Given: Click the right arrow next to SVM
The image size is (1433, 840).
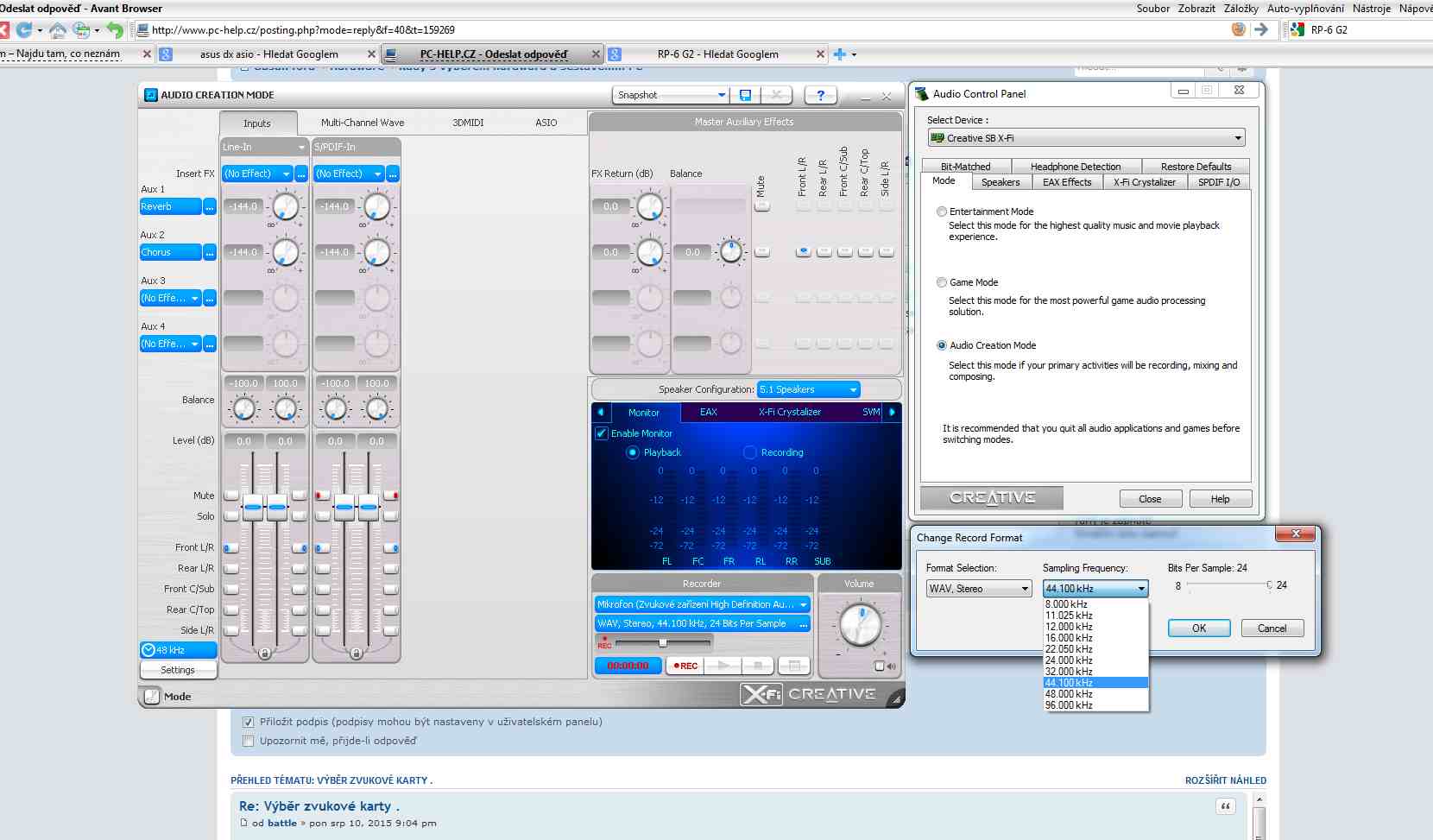Looking at the screenshot, I should tap(892, 413).
